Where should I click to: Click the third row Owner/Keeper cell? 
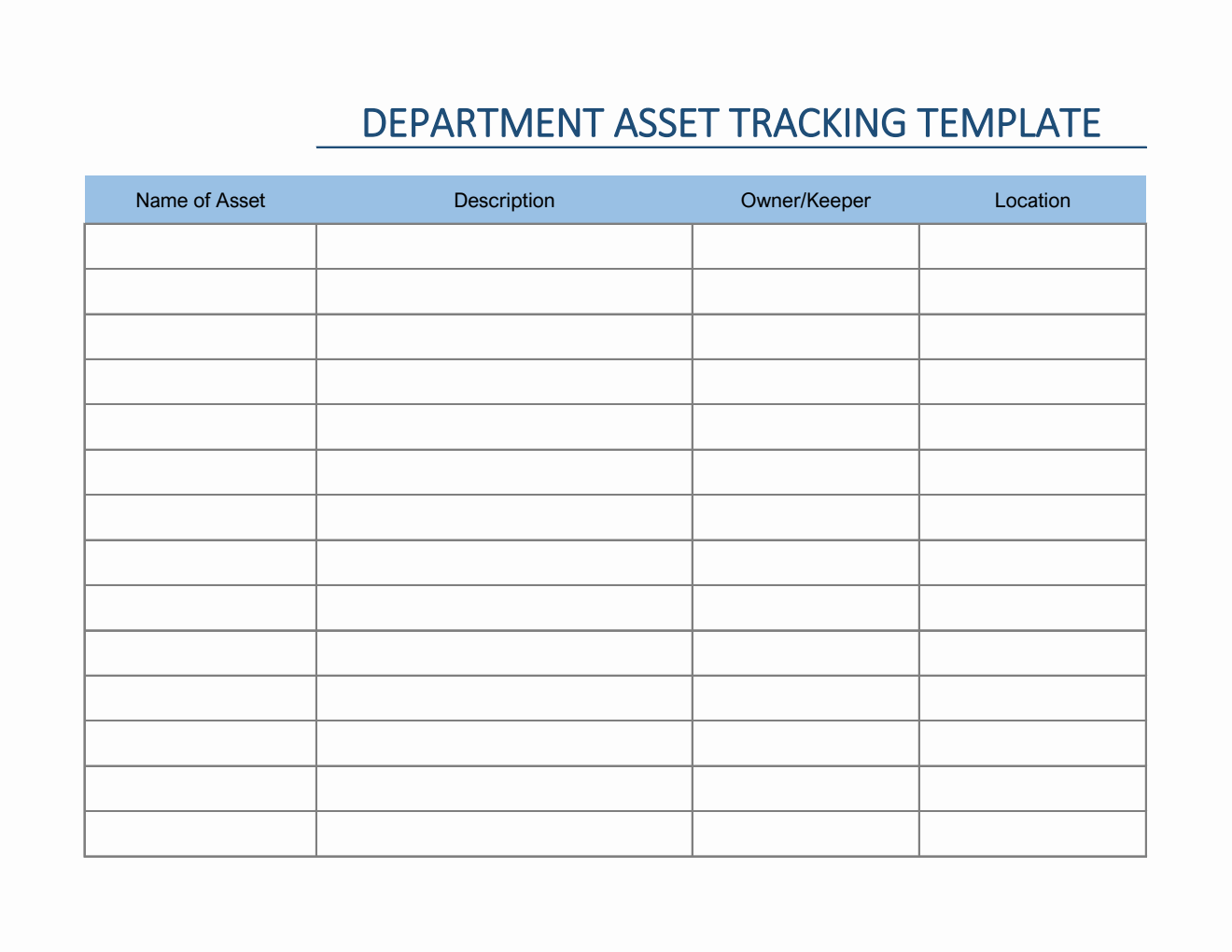(x=805, y=336)
